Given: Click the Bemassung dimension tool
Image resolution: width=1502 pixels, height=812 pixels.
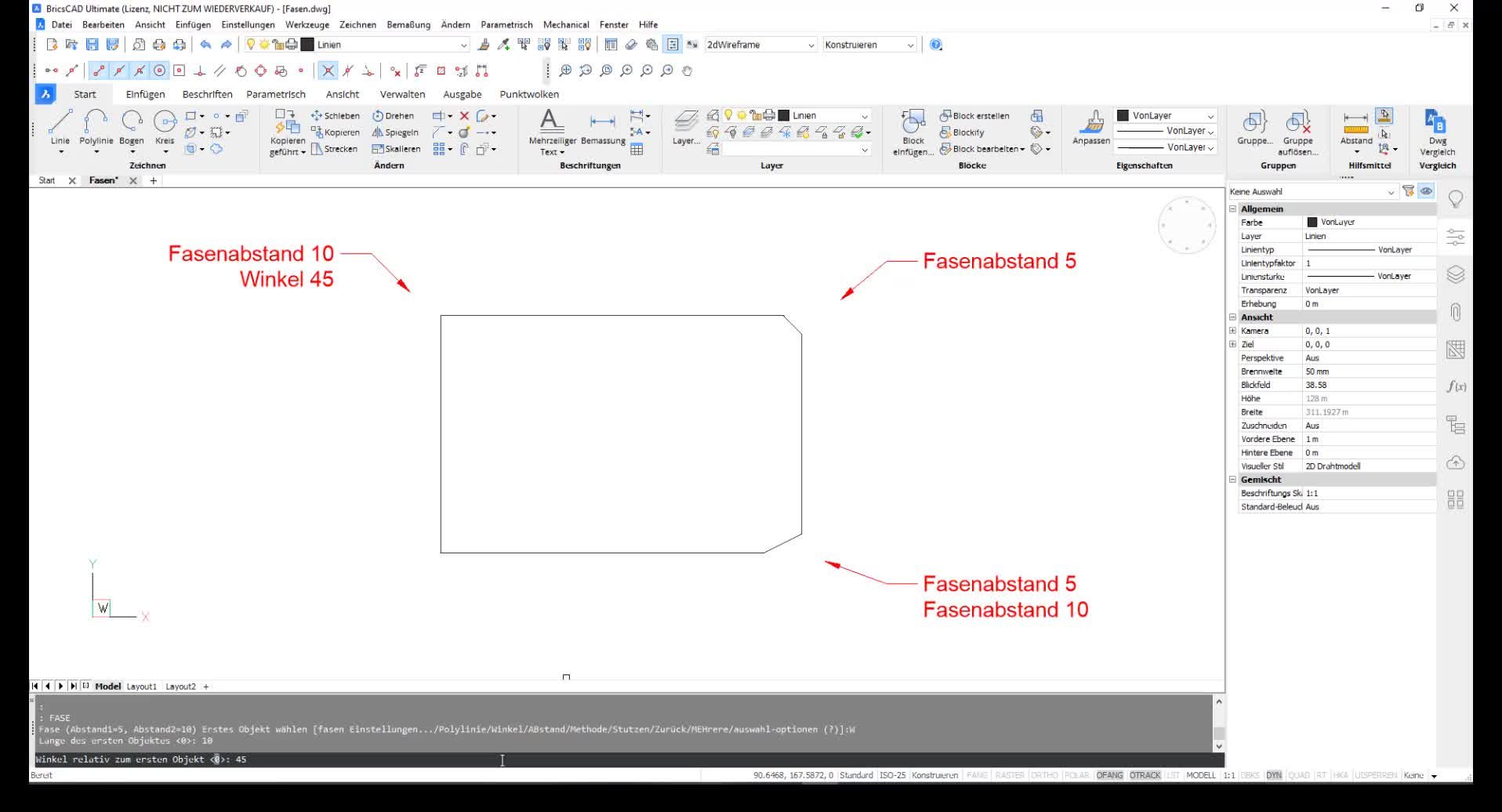Looking at the screenshot, I should point(603,129).
